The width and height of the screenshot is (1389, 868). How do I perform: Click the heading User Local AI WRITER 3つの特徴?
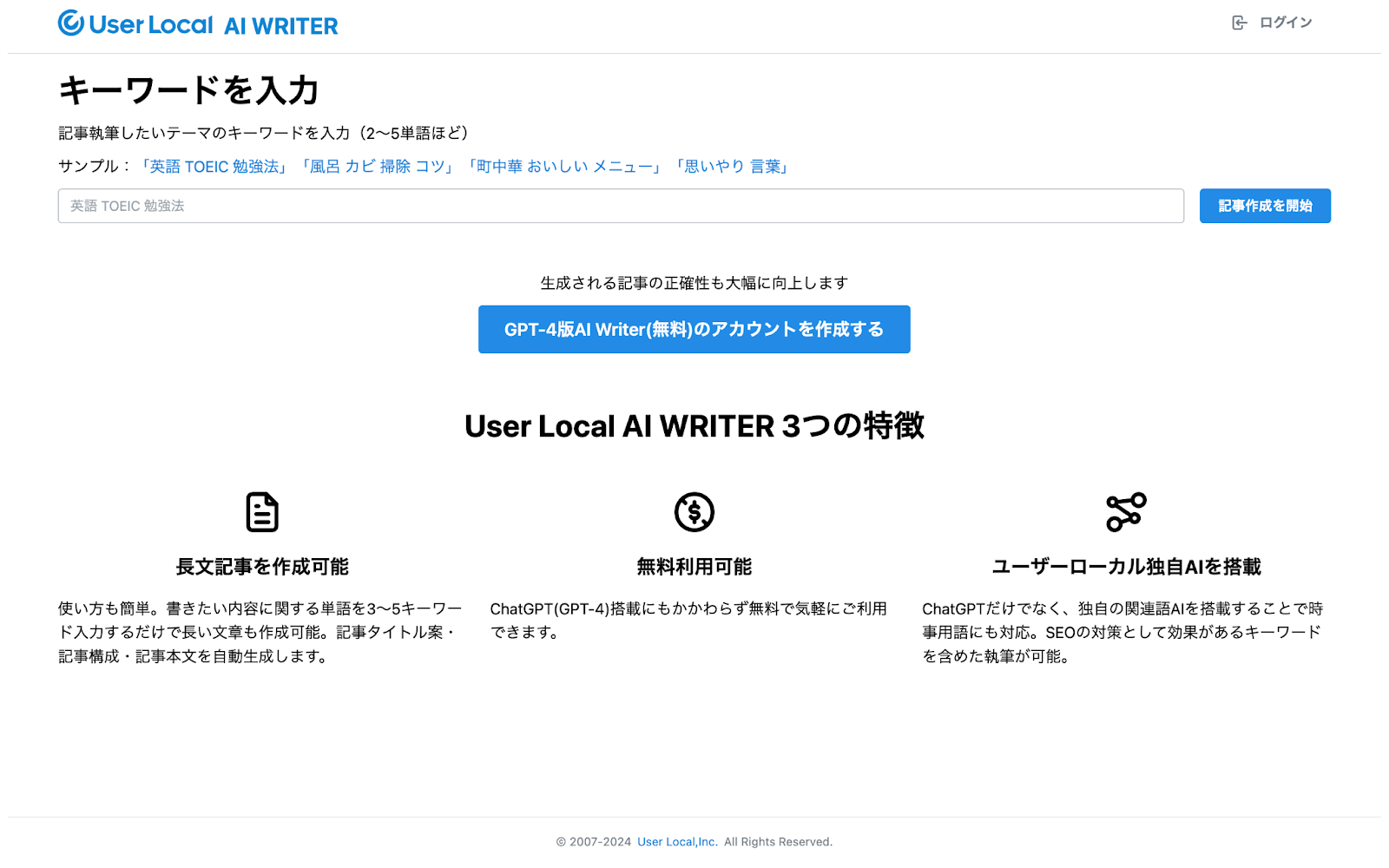click(694, 426)
